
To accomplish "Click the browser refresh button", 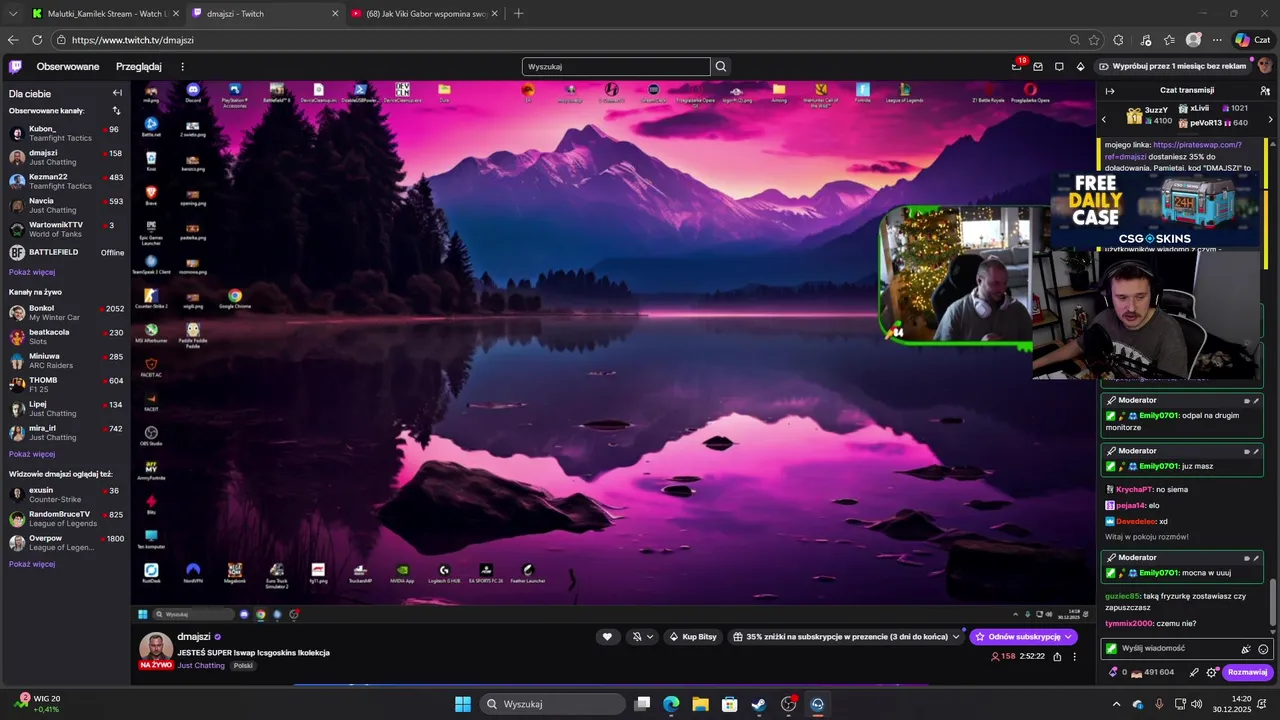I will [x=37, y=40].
